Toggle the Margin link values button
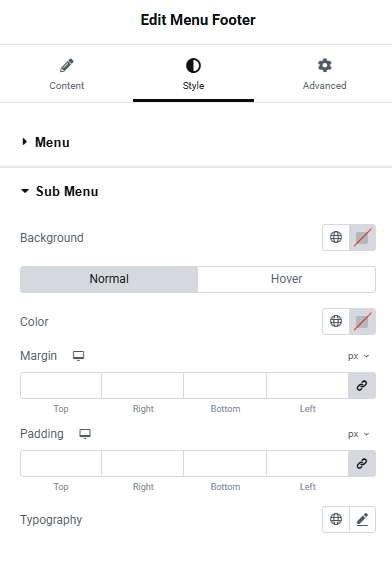The width and height of the screenshot is (392, 561). pos(362,385)
